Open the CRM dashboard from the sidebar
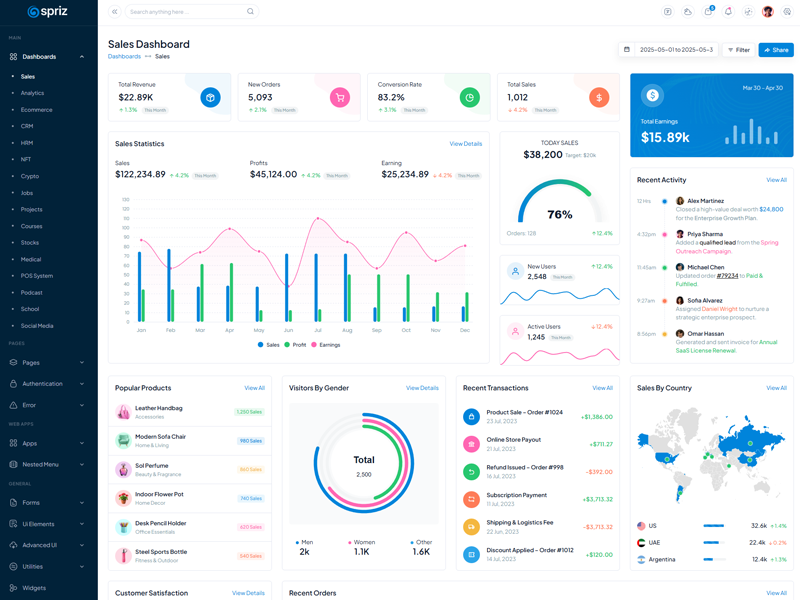 point(27,126)
